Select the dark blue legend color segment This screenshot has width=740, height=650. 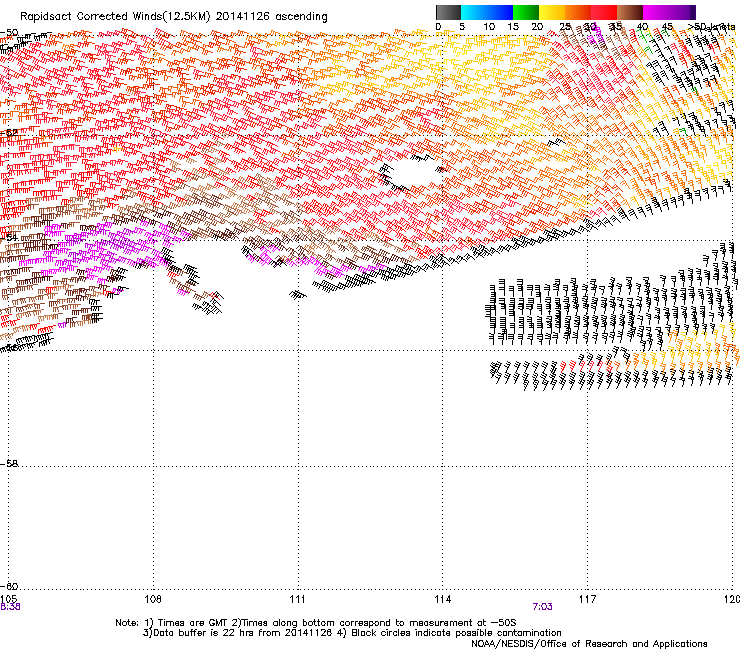click(x=500, y=12)
